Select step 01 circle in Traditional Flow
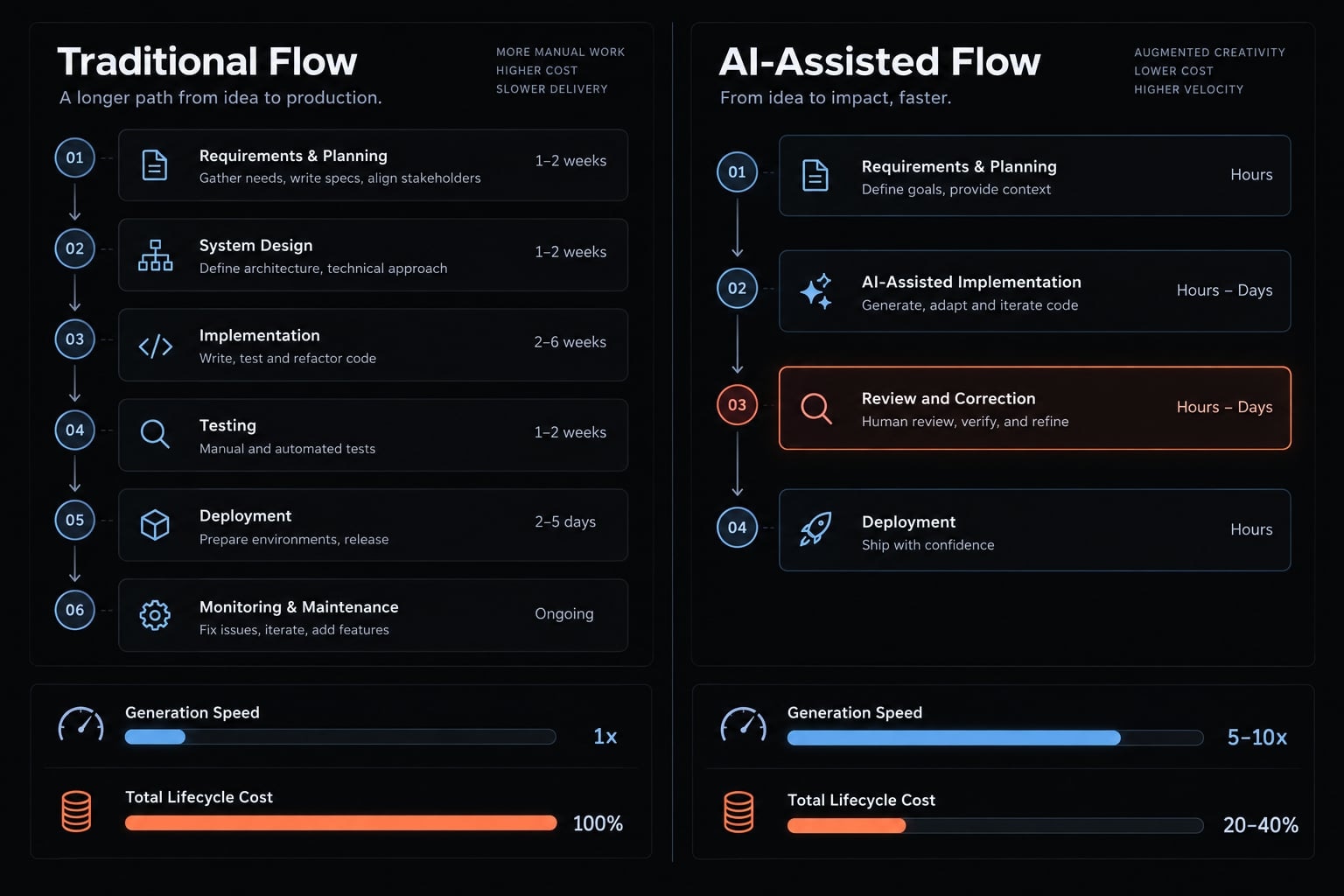This screenshot has width=1344, height=896. click(x=74, y=157)
